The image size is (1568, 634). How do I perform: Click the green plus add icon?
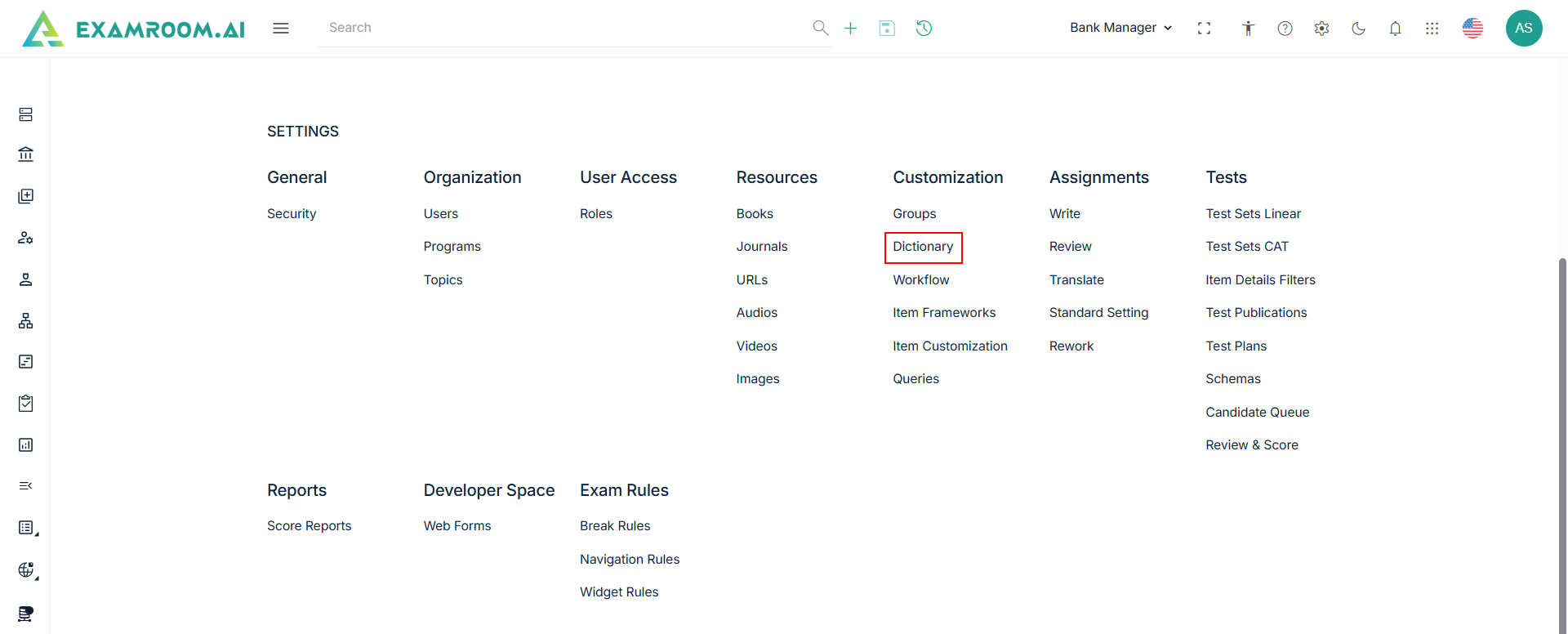tap(850, 29)
